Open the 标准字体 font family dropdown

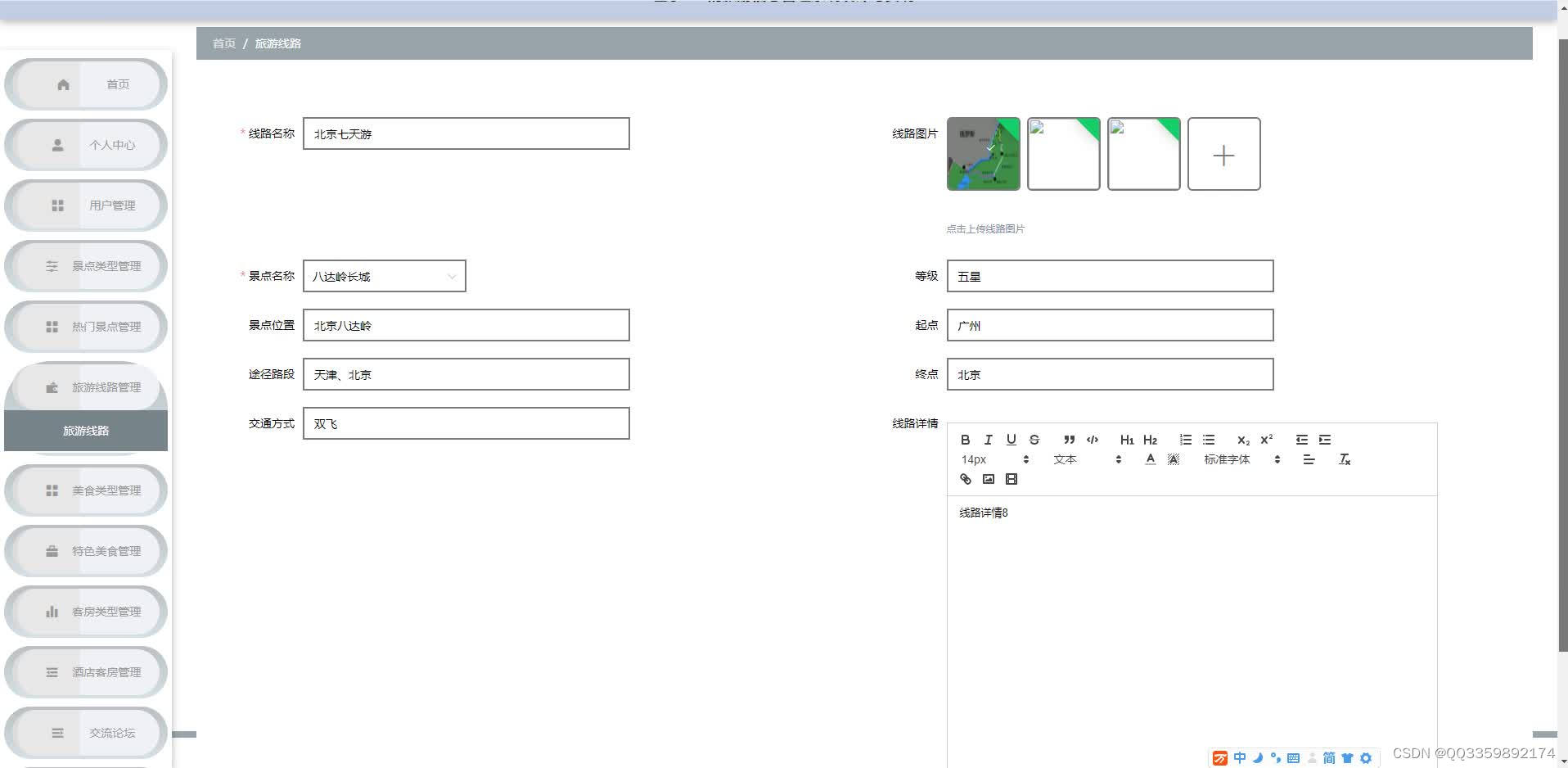[x=1241, y=459]
